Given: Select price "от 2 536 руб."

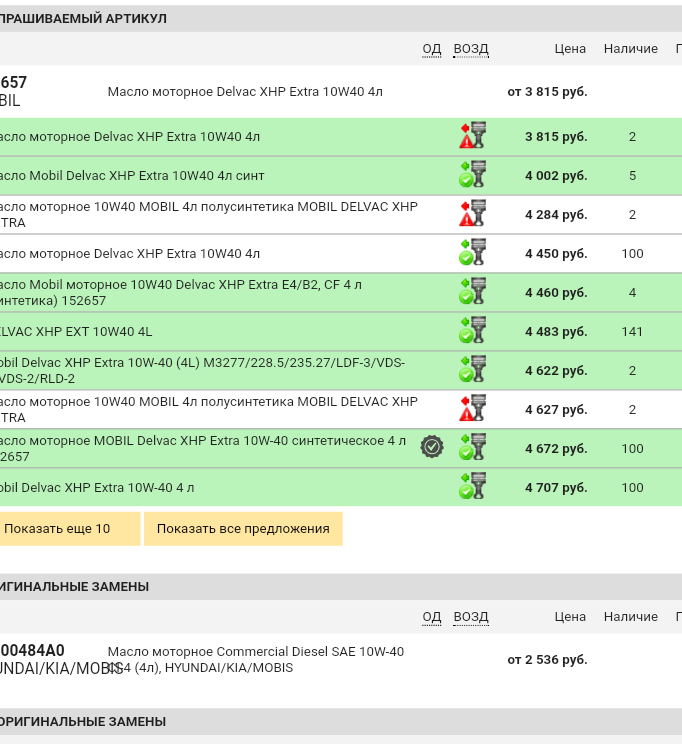Looking at the screenshot, I should pyautogui.click(x=547, y=660).
